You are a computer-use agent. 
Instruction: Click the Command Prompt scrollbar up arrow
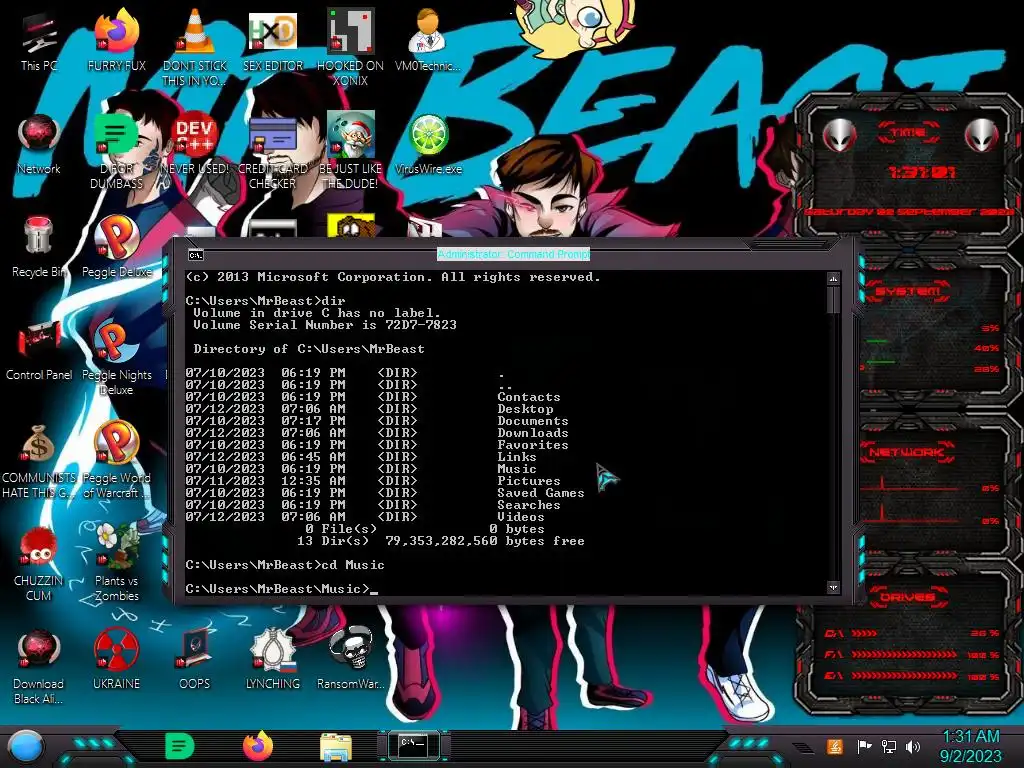click(x=833, y=280)
